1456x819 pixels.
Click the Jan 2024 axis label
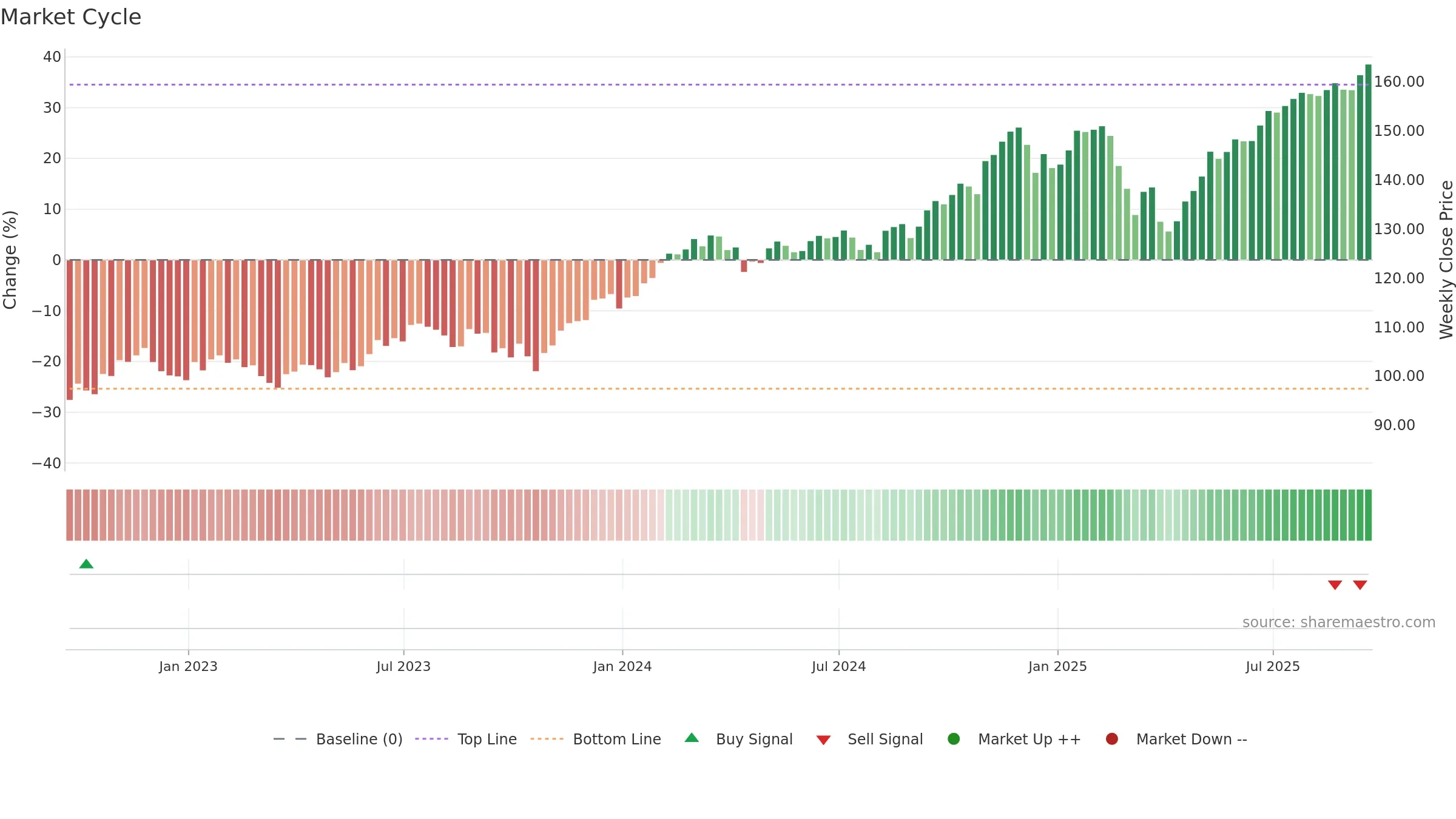[x=622, y=666]
